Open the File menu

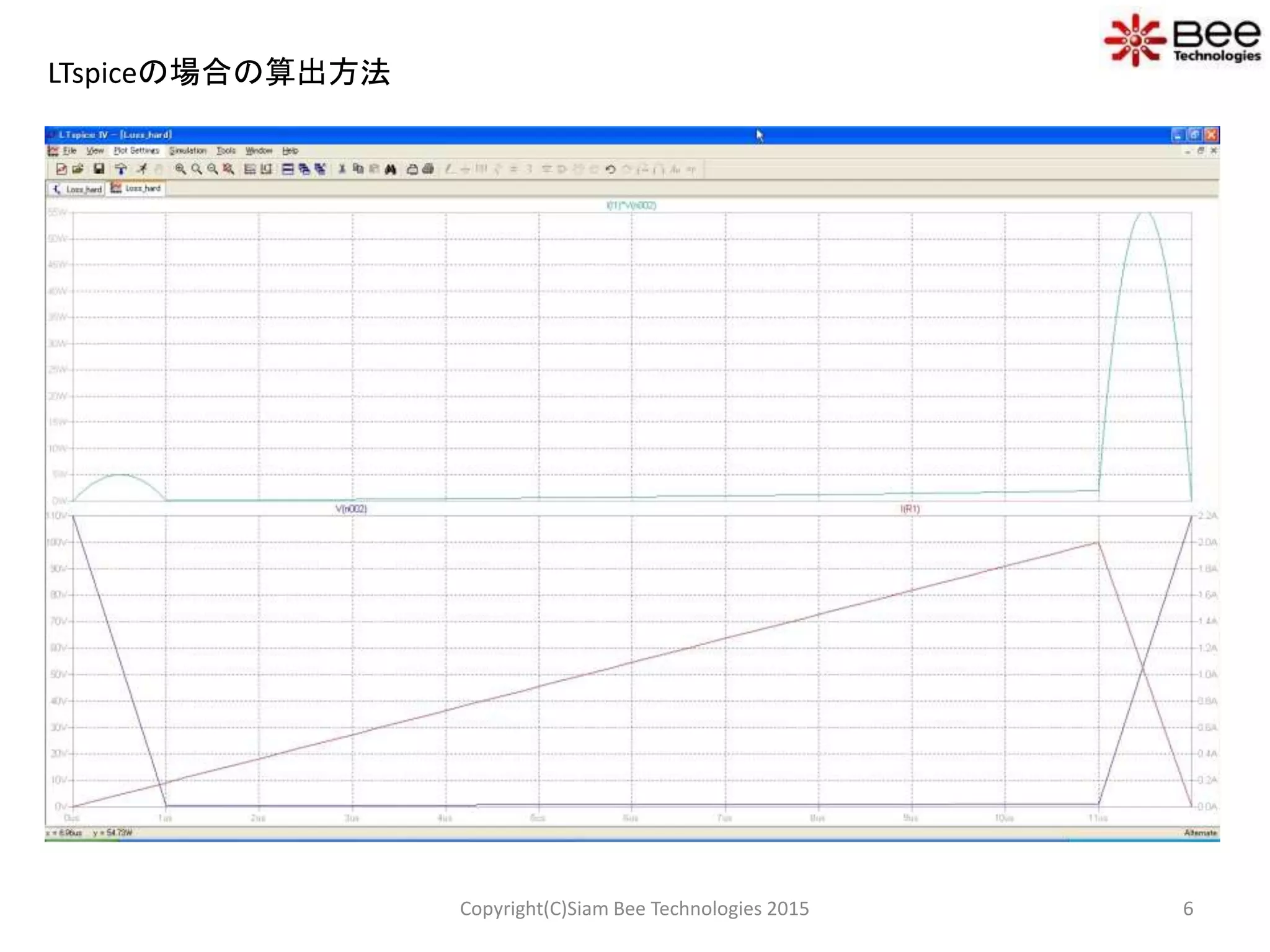69,151
